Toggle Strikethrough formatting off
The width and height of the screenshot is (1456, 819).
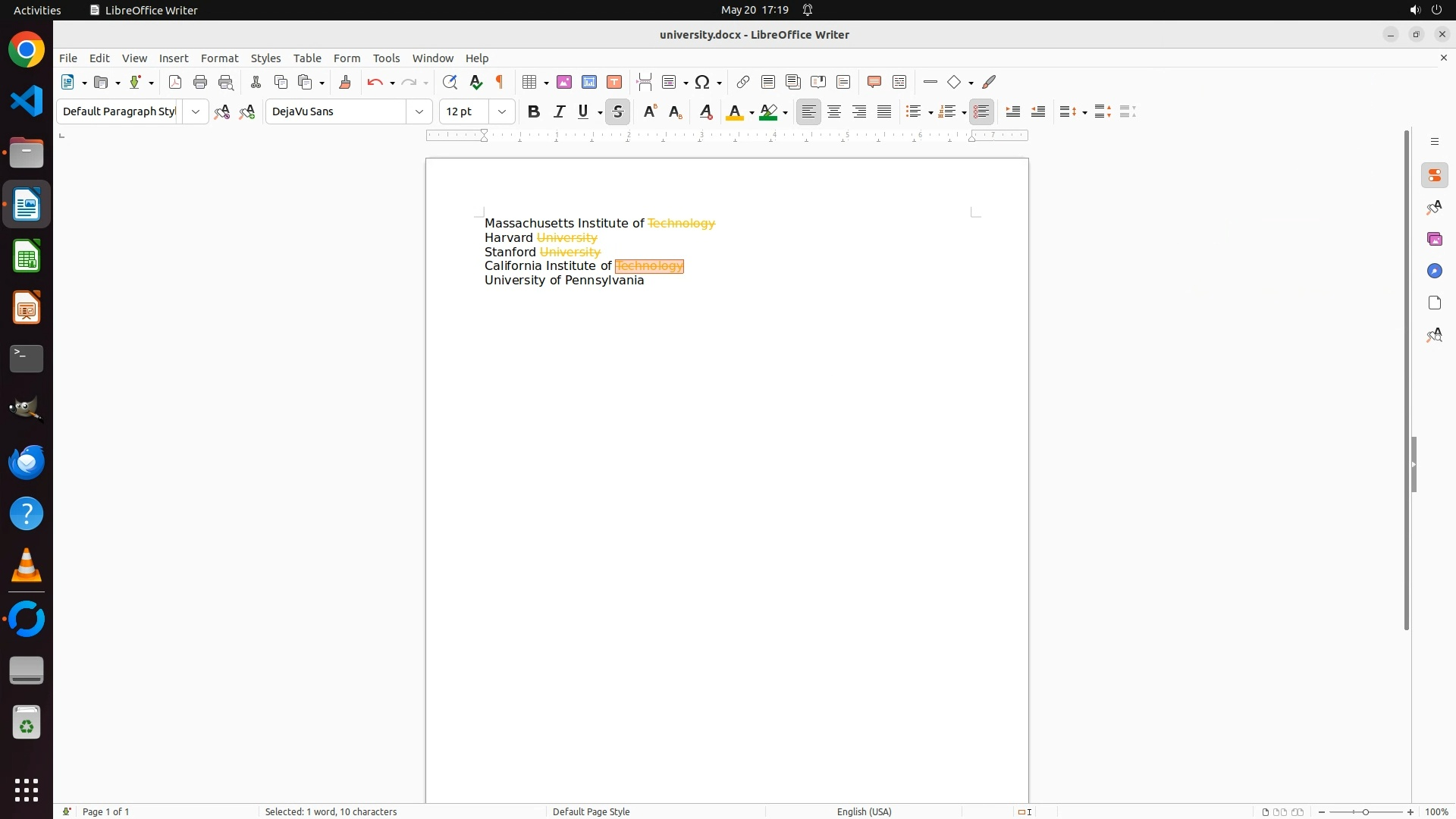pos(618,112)
